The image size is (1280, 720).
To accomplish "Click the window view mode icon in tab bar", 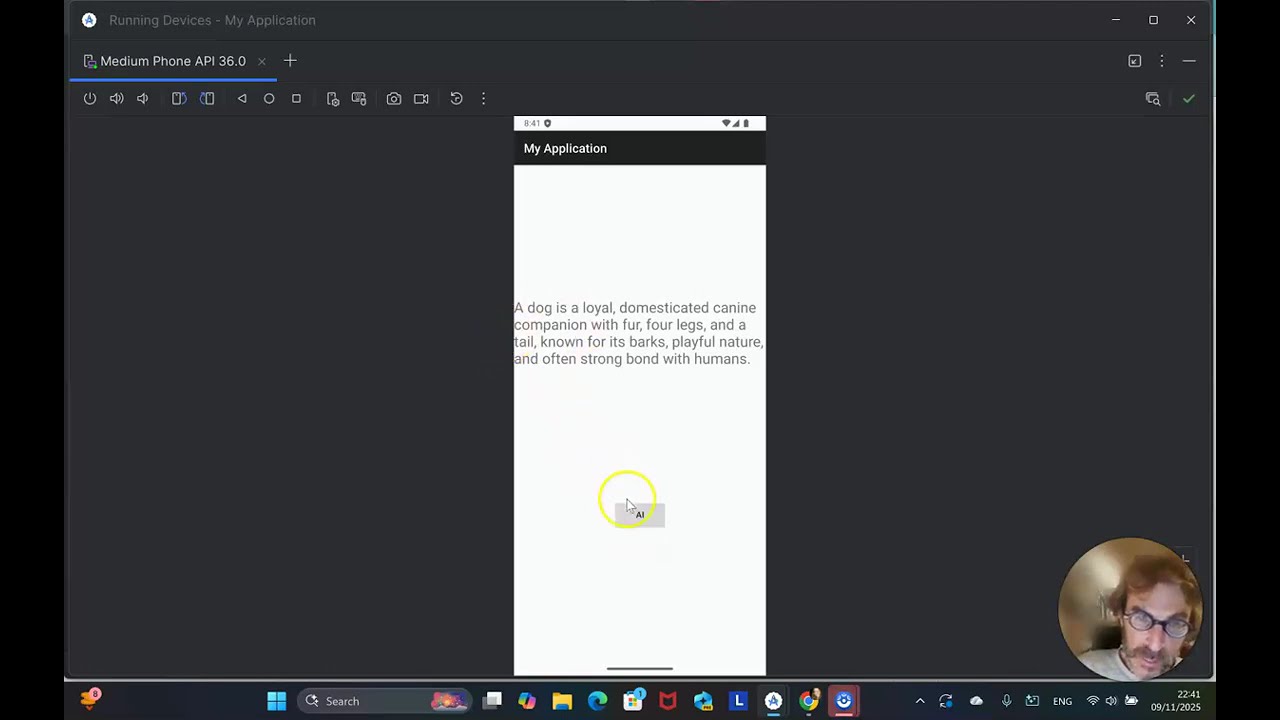I will point(1135,61).
